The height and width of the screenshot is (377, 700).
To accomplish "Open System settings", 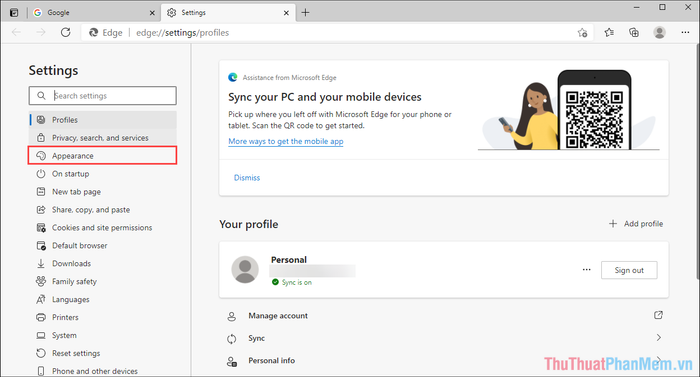I will (103, 335).
